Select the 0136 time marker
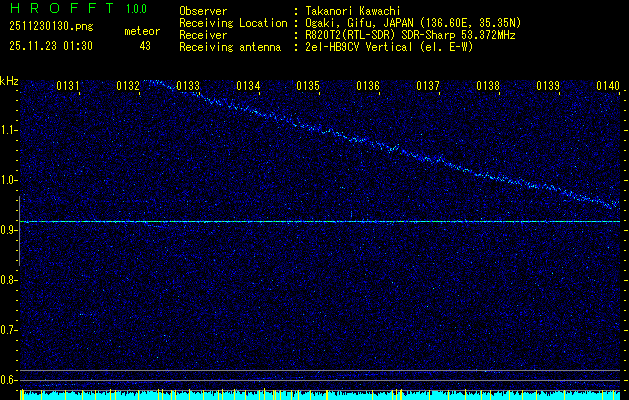Viewport: 629px width, 400px height. 368,85
